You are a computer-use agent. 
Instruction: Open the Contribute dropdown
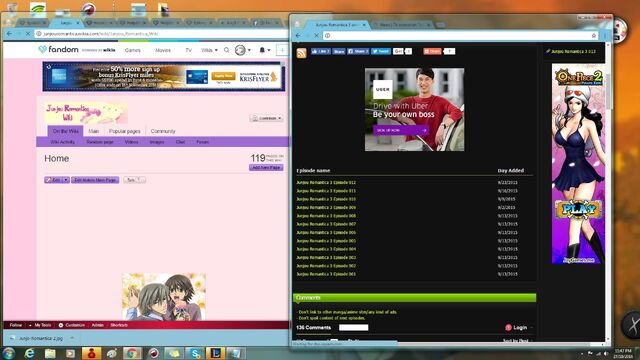[267, 118]
